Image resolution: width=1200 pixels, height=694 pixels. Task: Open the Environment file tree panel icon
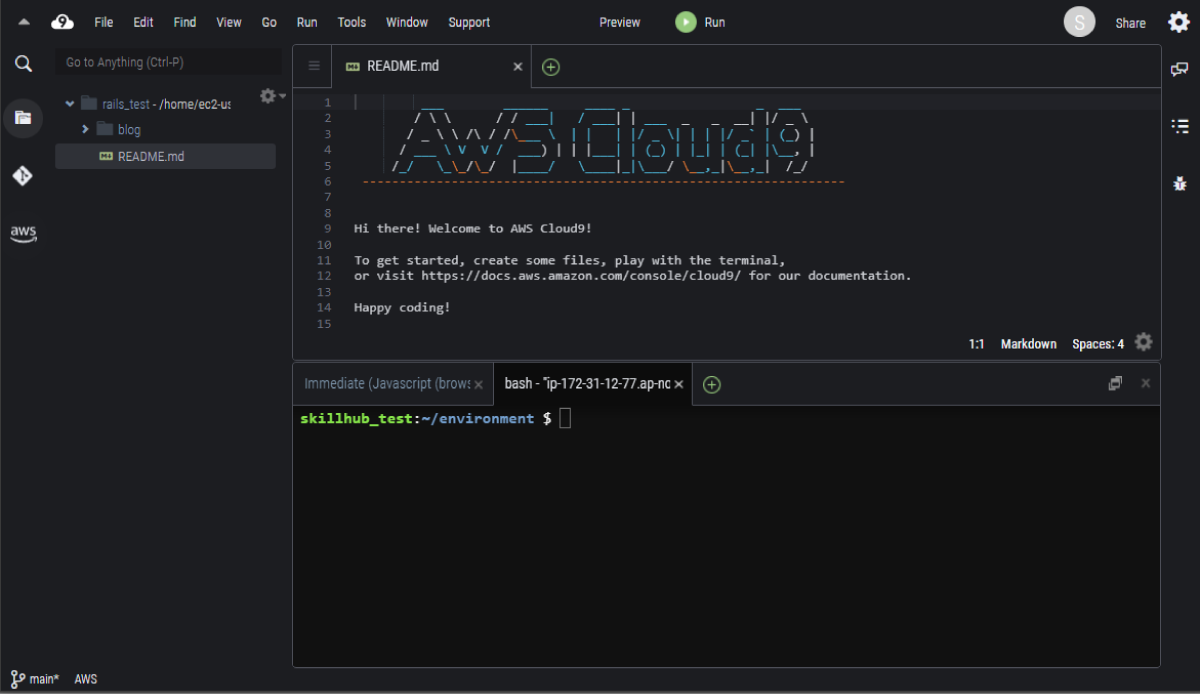pos(22,117)
